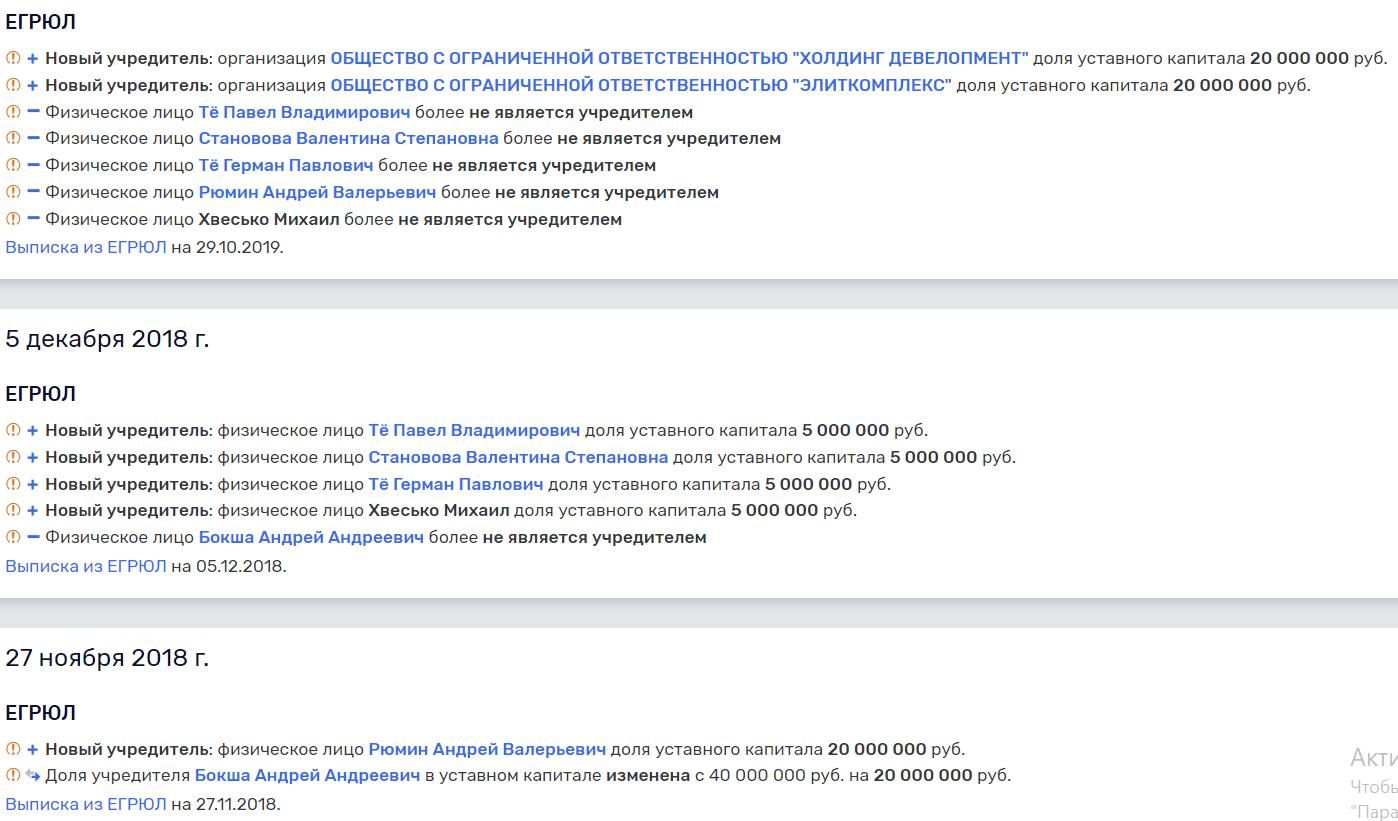Open the ХОЛДИНГ ДЕВЕЛОПМЕНТ company link
This screenshot has width=1398, height=821.
click(x=679, y=58)
